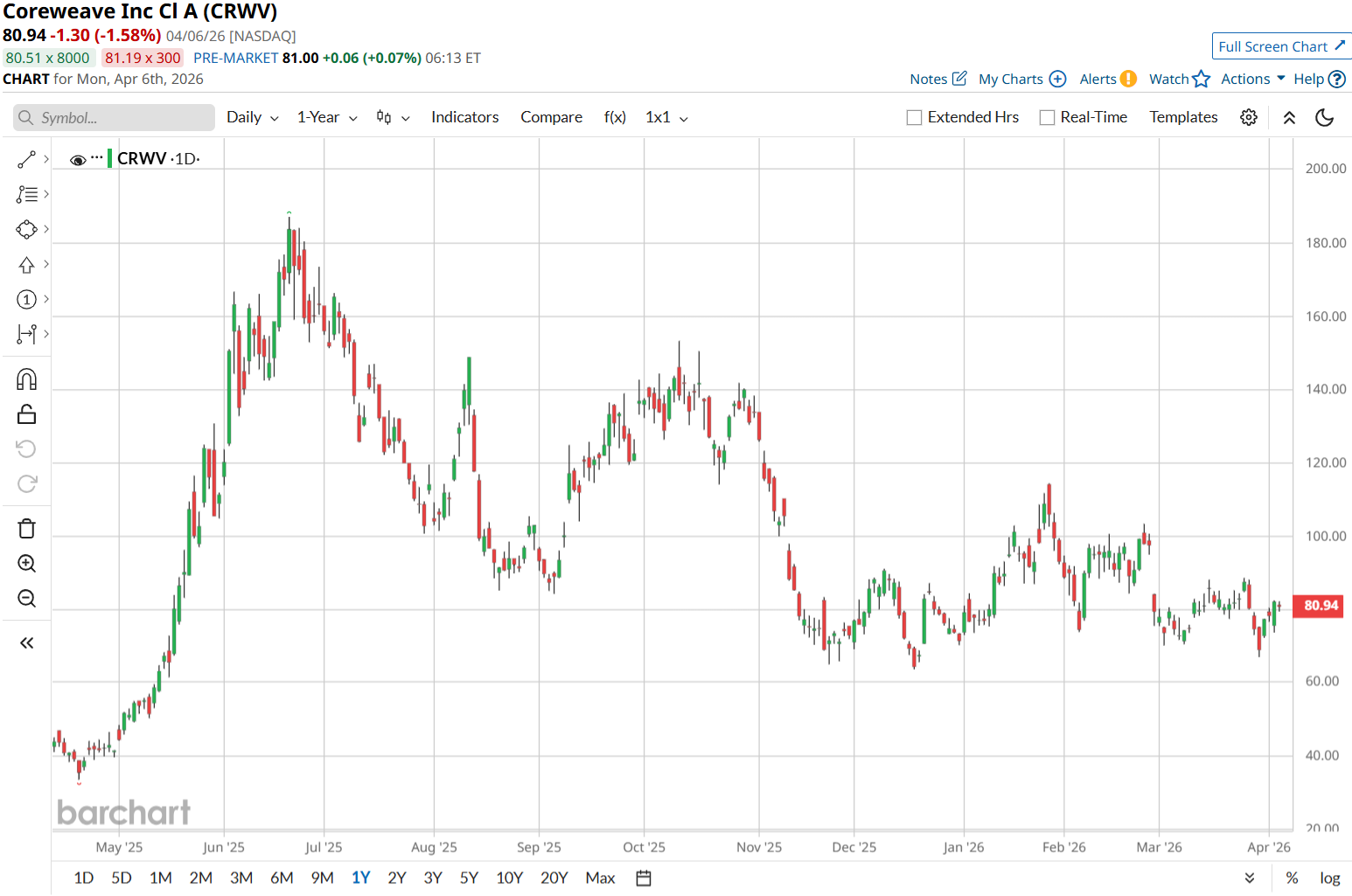Activate the magnet snap tool
Viewport: 1352px width, 896px height.
[x=26, y=379]
